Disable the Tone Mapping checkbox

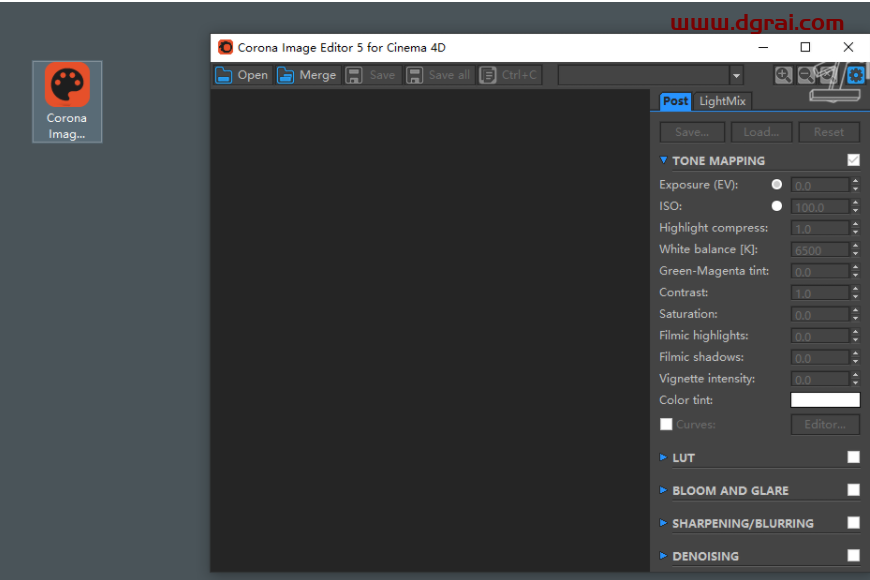pyautogui.click(x=853, y=160)
